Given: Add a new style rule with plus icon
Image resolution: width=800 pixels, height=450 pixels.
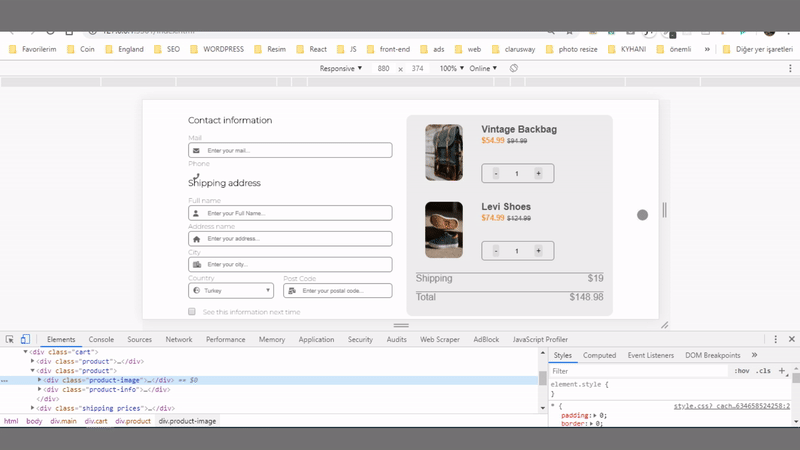Looking at the screenshot, I should (x=782, y=371).
